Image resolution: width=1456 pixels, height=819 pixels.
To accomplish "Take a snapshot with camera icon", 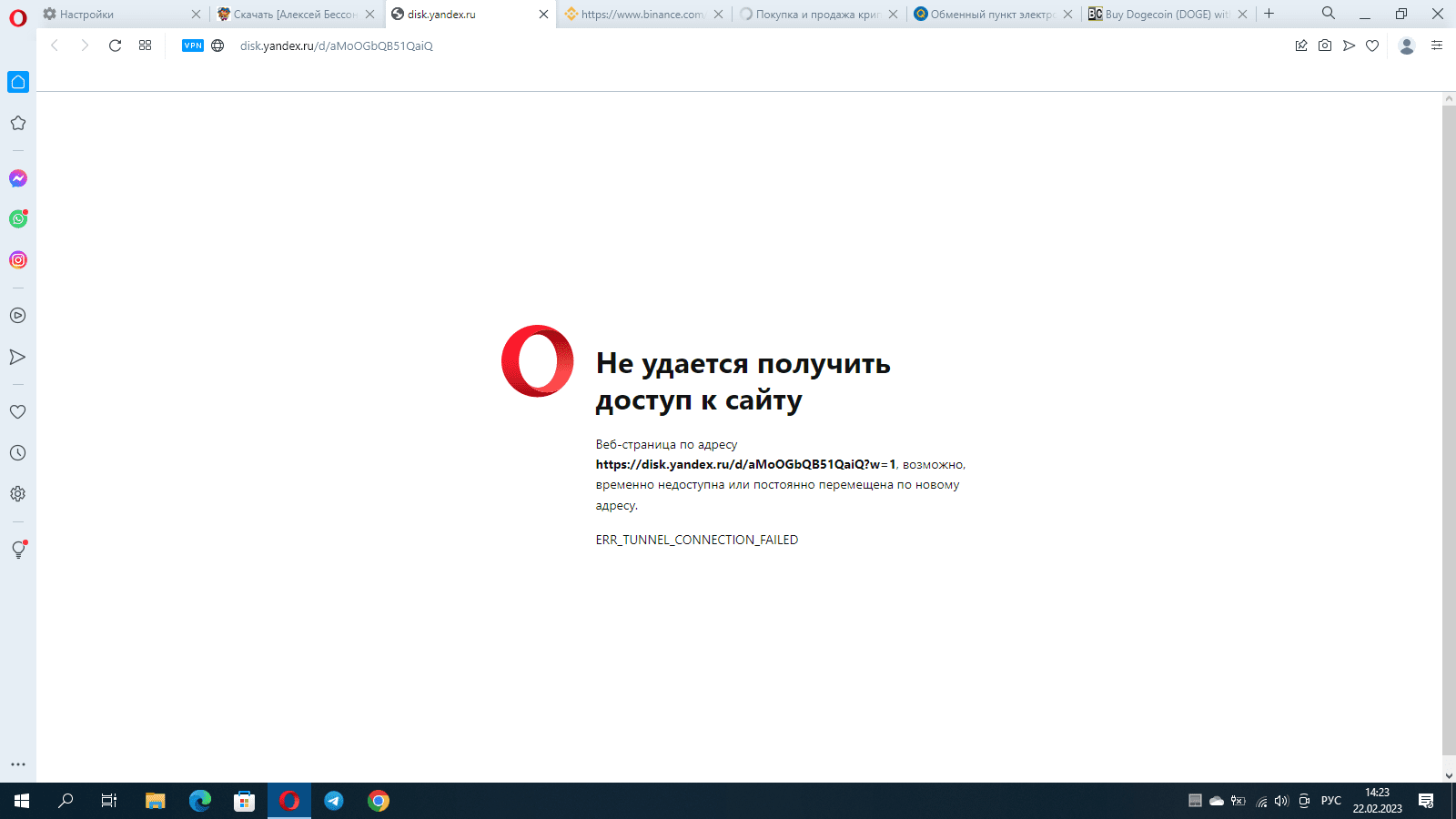I will (x=1325, y=45).
